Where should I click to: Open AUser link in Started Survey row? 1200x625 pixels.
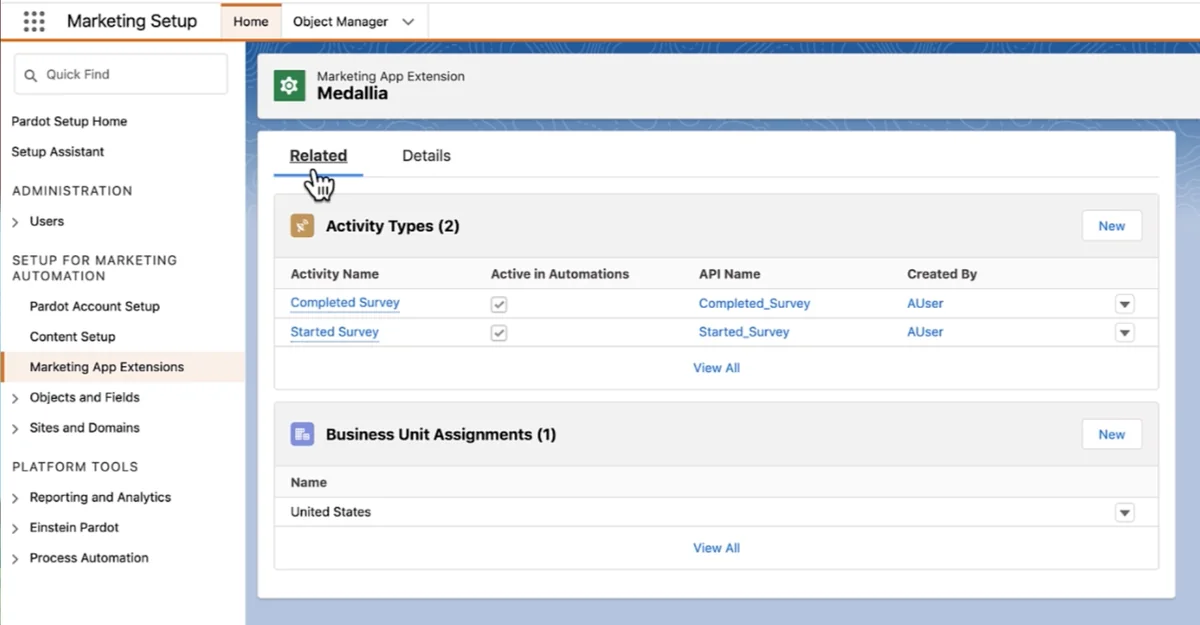pos(925,332)
